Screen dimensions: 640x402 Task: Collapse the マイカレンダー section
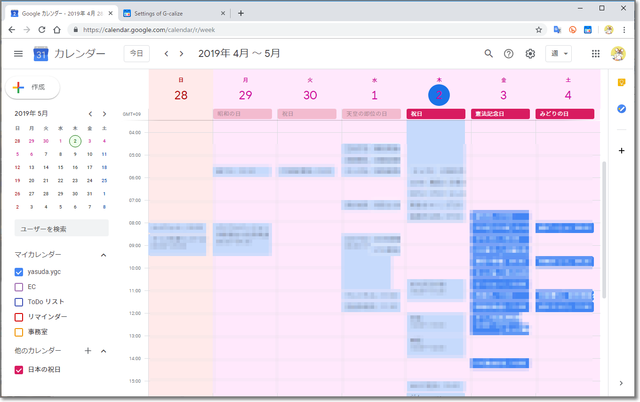(x=103, y=255)
